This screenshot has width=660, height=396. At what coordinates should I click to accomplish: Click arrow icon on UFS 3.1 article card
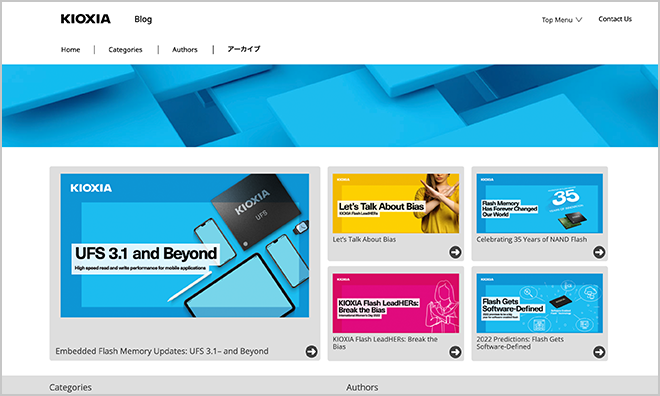[x=311, y=351]
